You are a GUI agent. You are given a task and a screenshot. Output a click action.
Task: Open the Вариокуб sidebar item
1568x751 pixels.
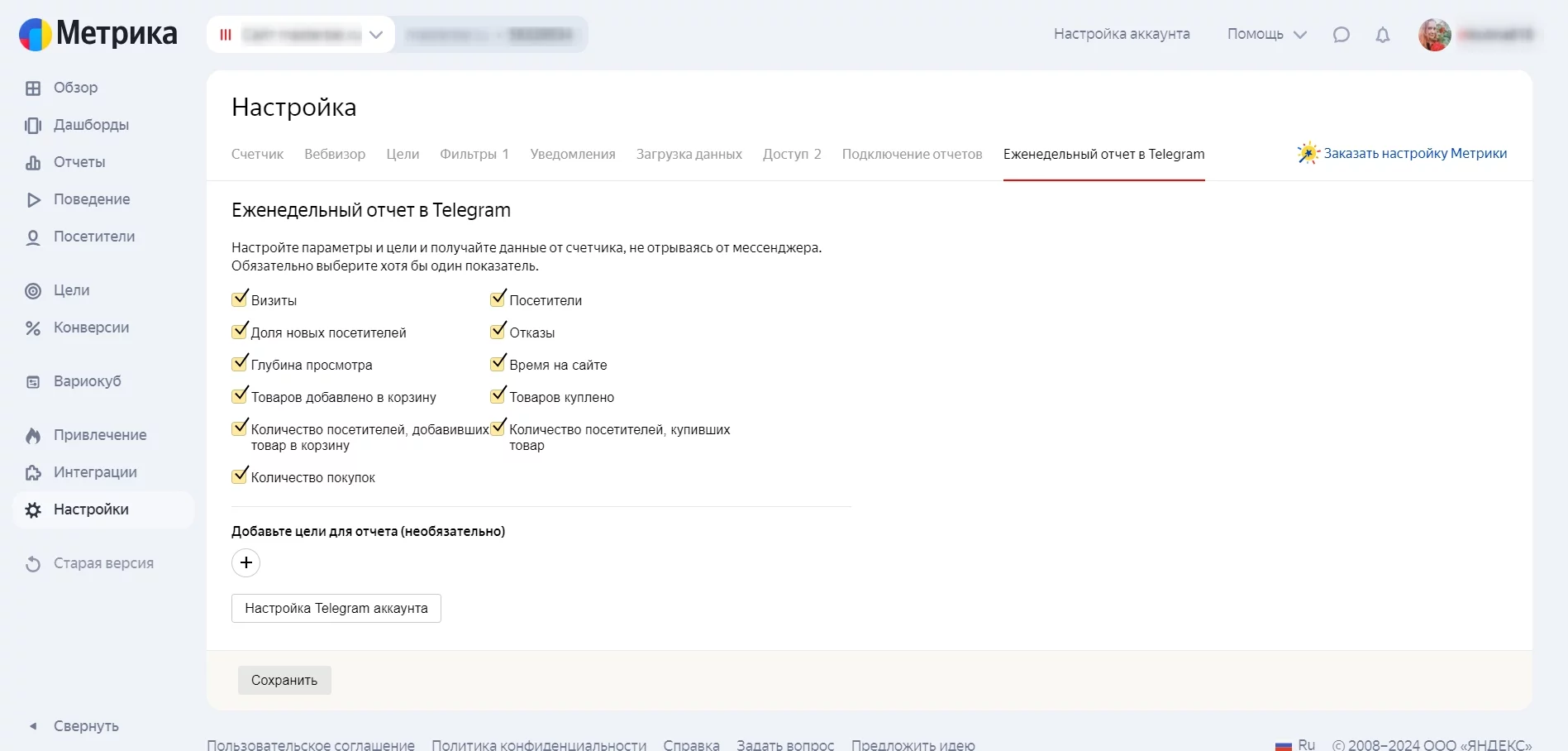click(87, 381)
